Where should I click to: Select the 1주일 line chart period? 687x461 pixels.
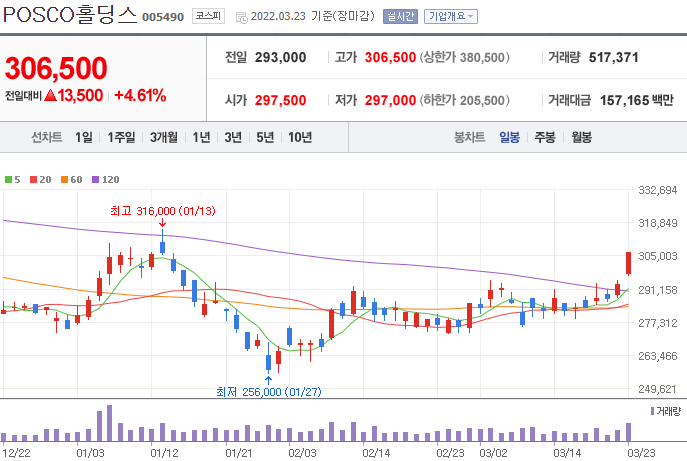pyautogui.click(x=121, y=138)
